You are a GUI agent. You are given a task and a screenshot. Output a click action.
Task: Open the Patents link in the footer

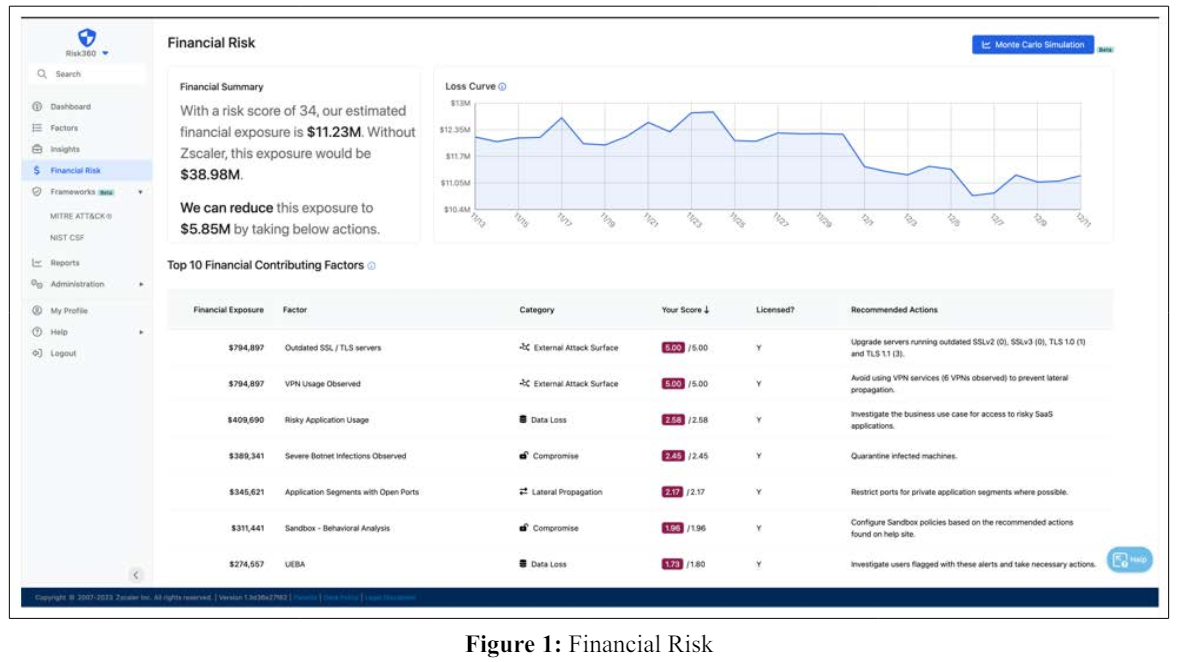click(305, 597)
